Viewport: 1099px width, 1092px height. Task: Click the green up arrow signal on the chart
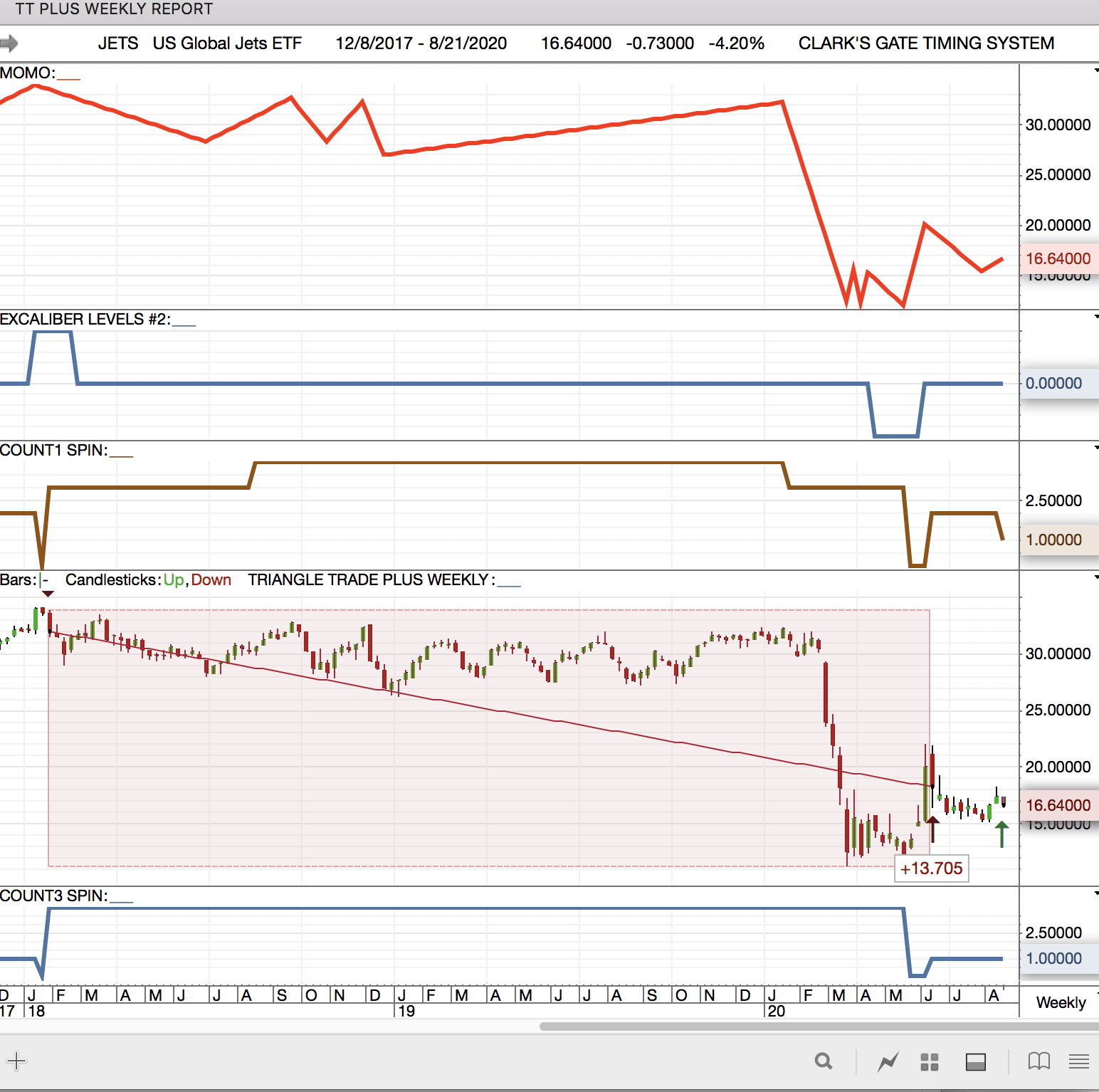(x=1001, y=834)
